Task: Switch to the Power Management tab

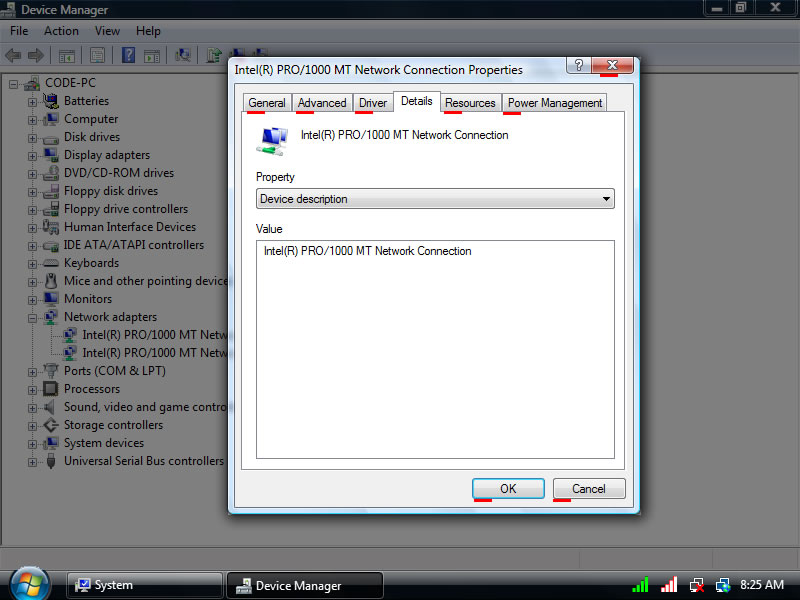Action: pyautogui.click(x=554, y=103)
